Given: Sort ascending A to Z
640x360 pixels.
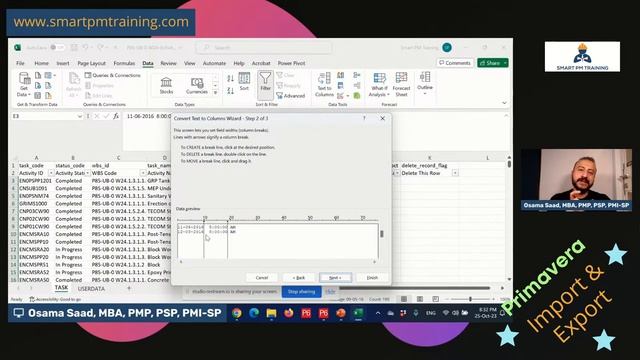Looking at the screenshot, I should coord(231,78).
